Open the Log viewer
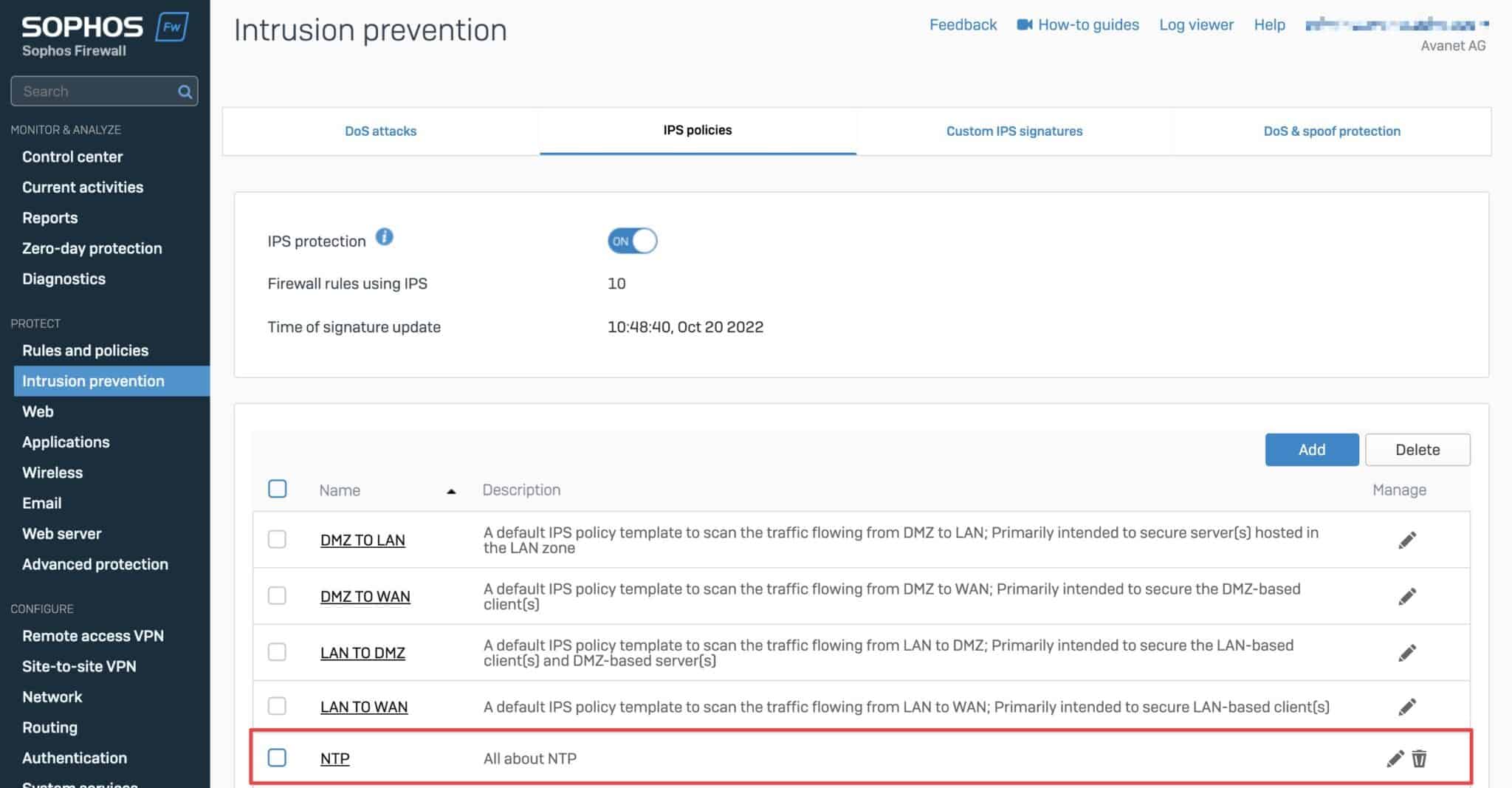The height and width of the screenshot is (788, 1512). coord(1195,24)
